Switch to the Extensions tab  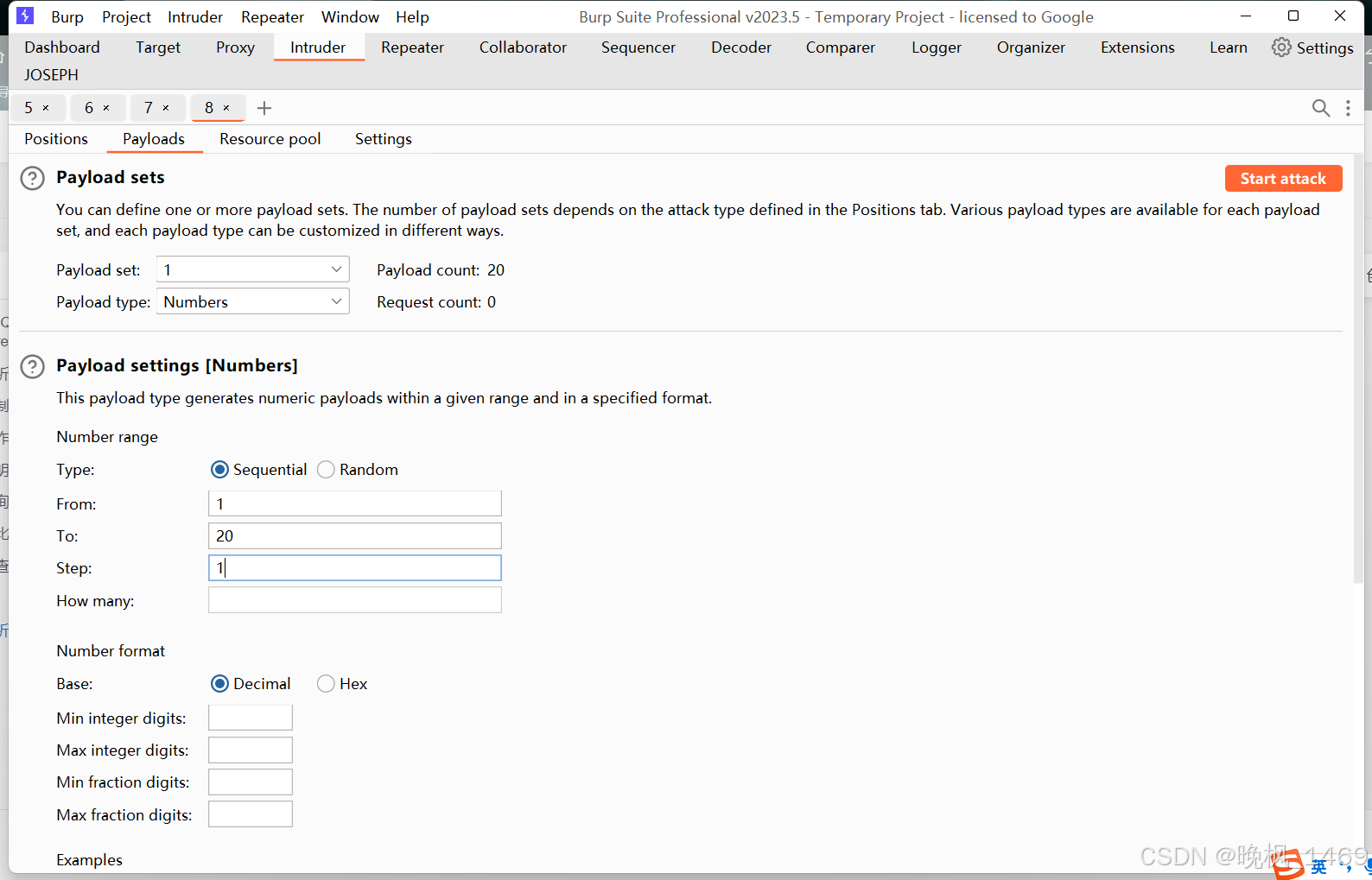[x=1138, y=47]
